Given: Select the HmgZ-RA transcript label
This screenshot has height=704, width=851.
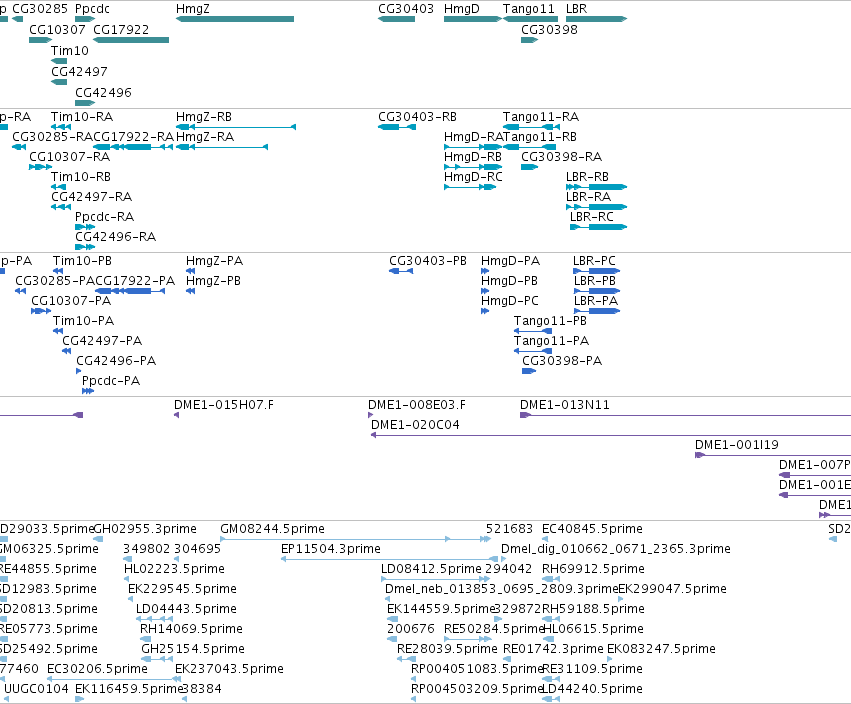Looking at the screenshot, I should pos(205,137).
